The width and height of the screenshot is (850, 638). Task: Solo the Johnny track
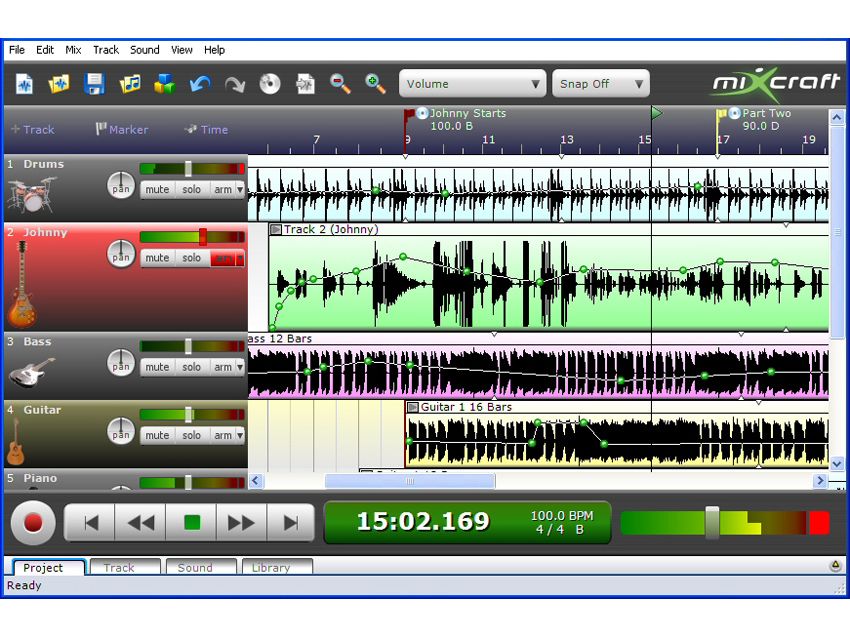pos(191,257)
